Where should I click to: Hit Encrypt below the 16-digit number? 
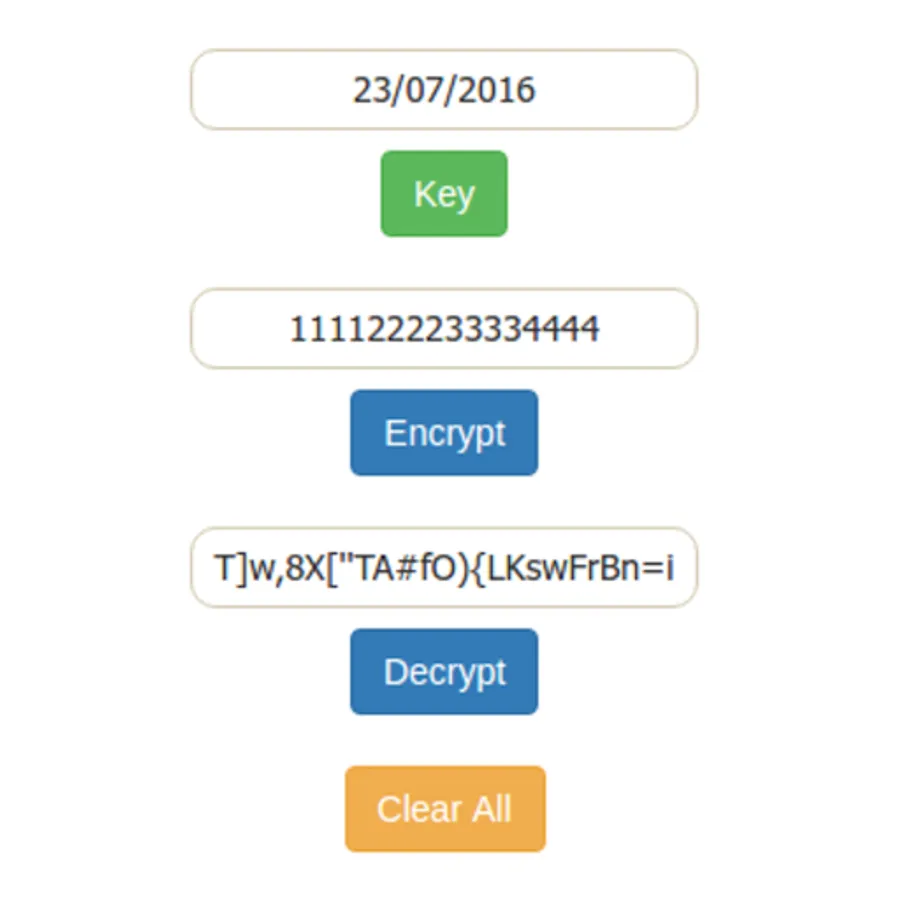[x=444, y=432]
